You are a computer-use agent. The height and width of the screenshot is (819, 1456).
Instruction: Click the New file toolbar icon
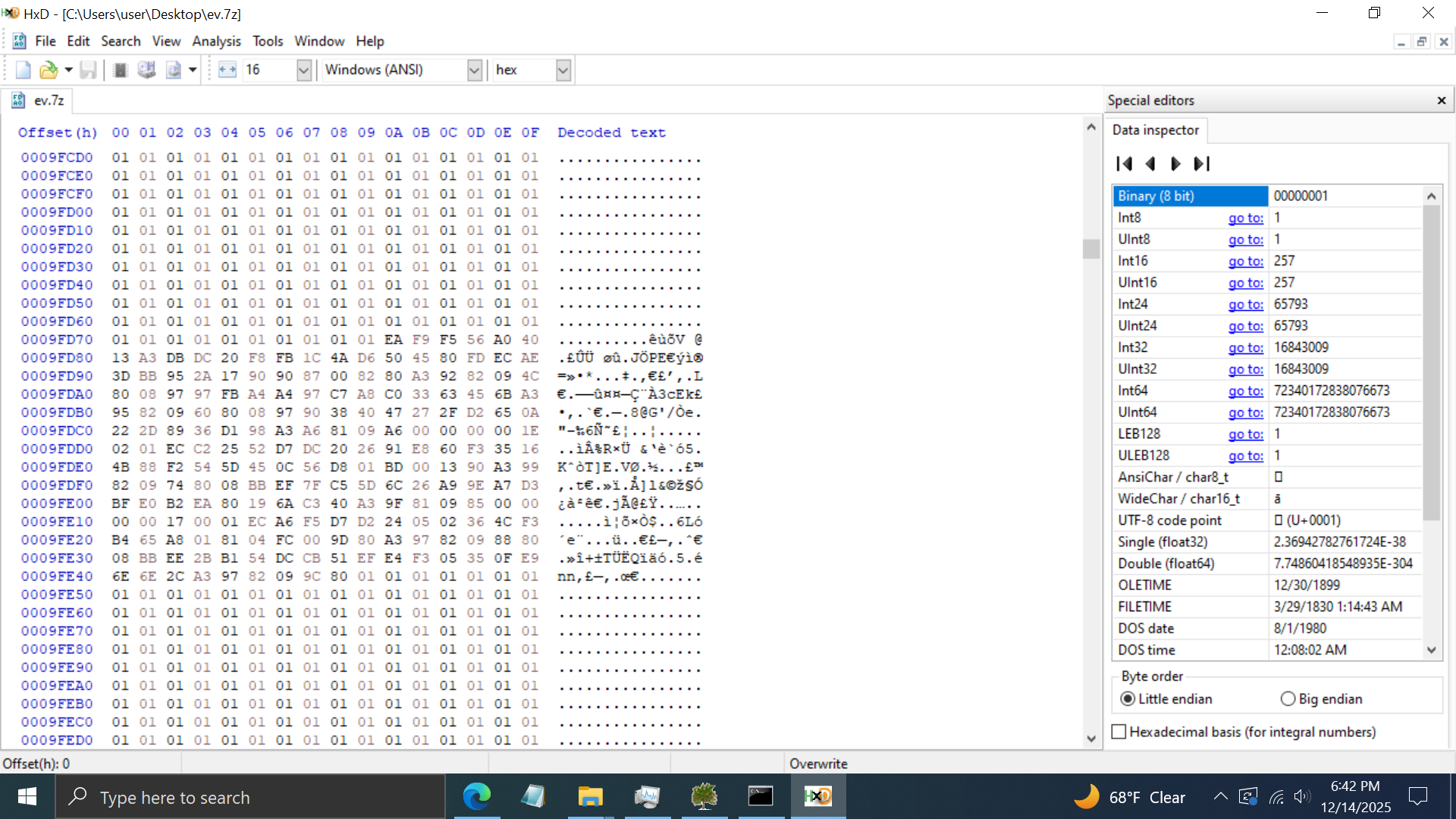(23, 70)
